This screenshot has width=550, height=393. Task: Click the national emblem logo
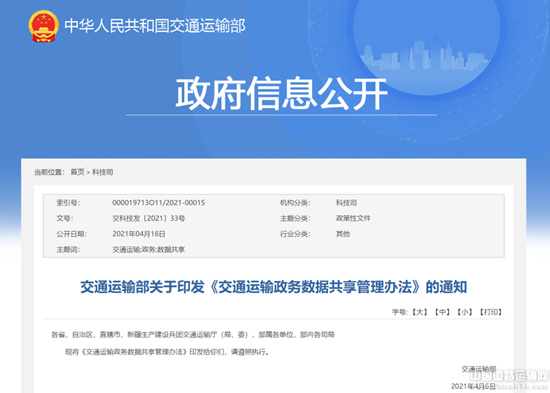click(x=43, y=26)
